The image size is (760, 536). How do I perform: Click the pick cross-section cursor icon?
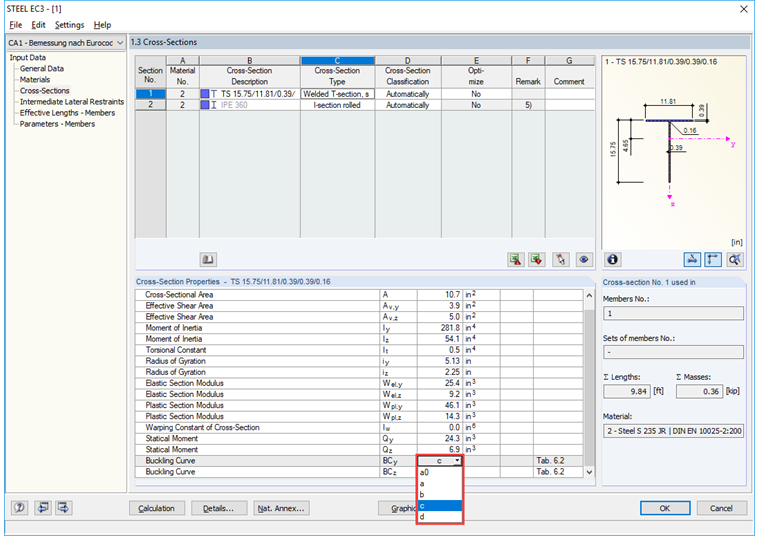click(561, 260)
